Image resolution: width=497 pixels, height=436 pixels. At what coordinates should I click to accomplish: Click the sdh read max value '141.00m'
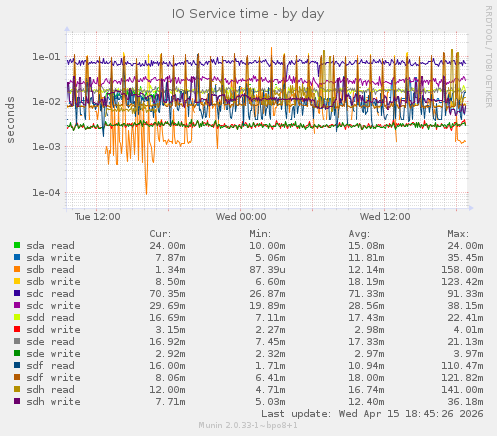click(x=462, y=390)
